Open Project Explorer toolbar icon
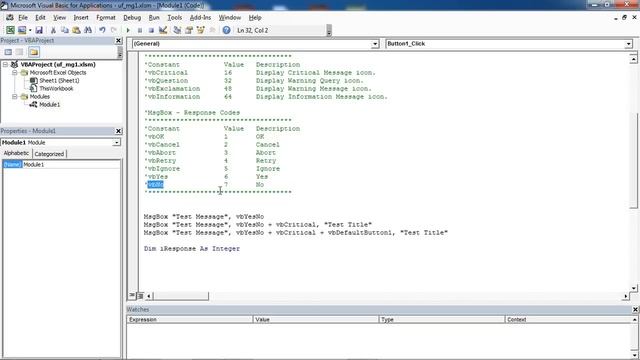This screenshot has height=360, width=640. [177, 30]
